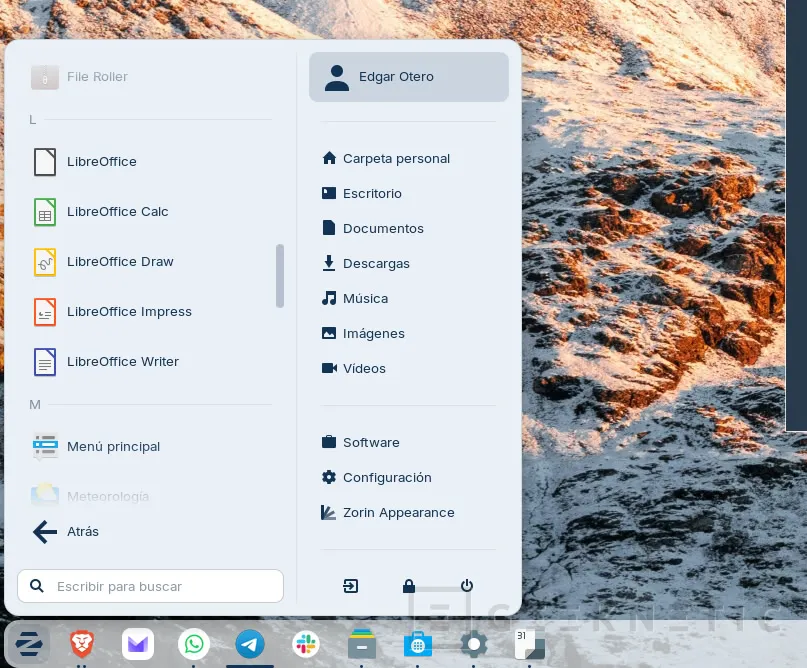Lock the screen
Image resolution: width=807 pixels, height=668 pixels.
pos(409,586)
